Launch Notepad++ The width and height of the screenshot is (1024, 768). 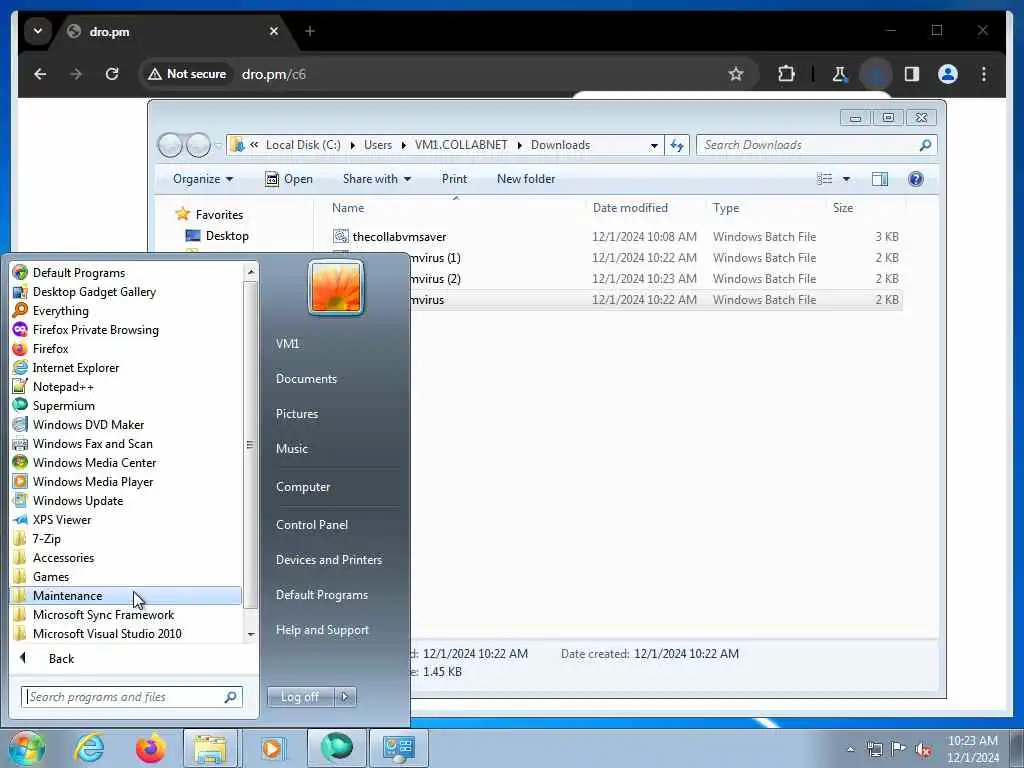[x=63, y=387]
